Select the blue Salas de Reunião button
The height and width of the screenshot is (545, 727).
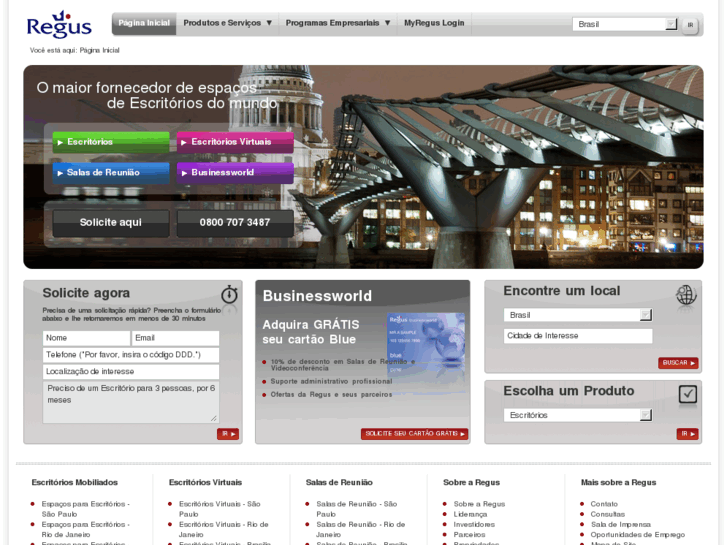point(111,173)
